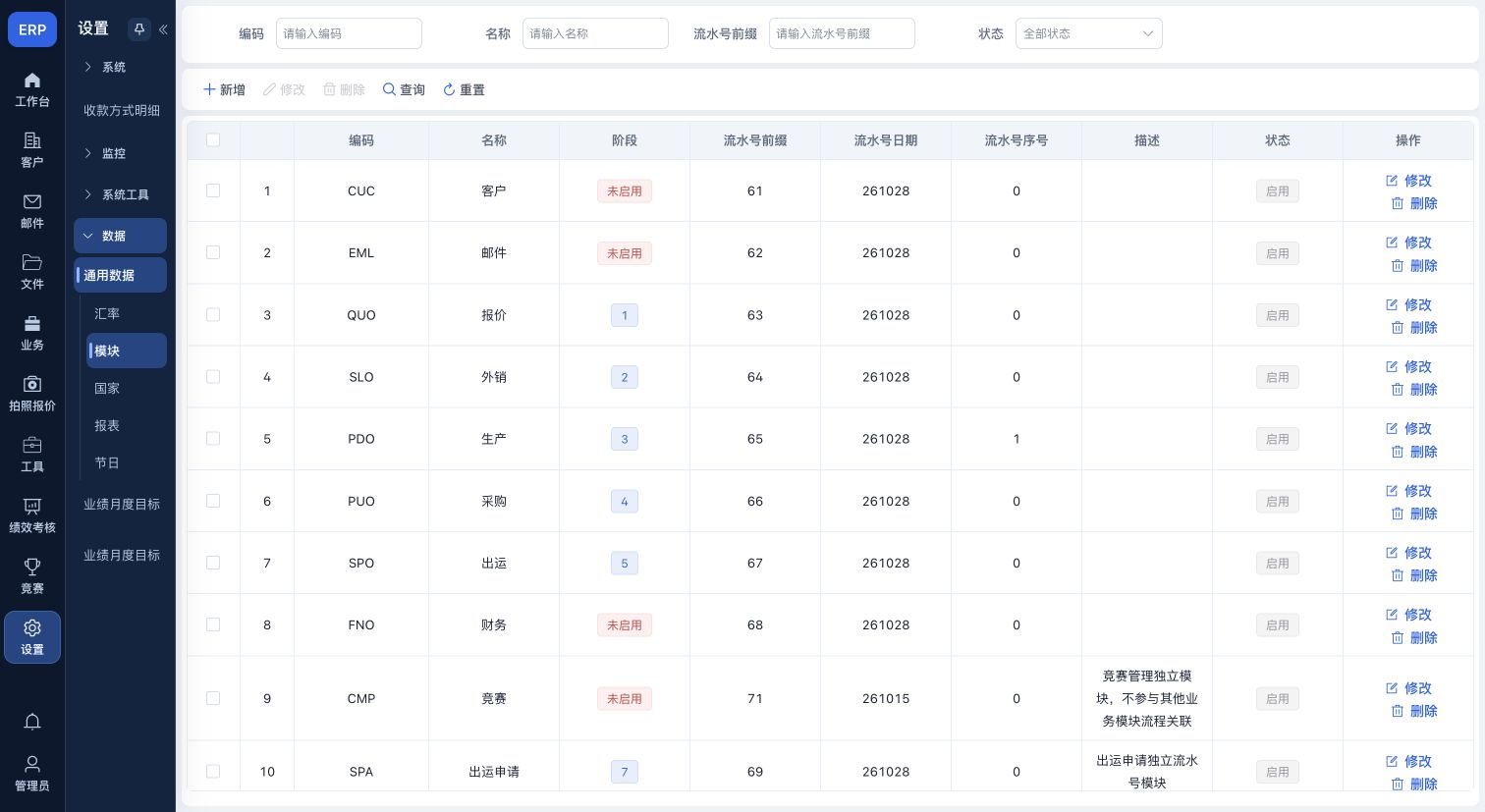1485x812 pixels.
Task: Expand the 监控 menu group
Action: coord(120,153)
